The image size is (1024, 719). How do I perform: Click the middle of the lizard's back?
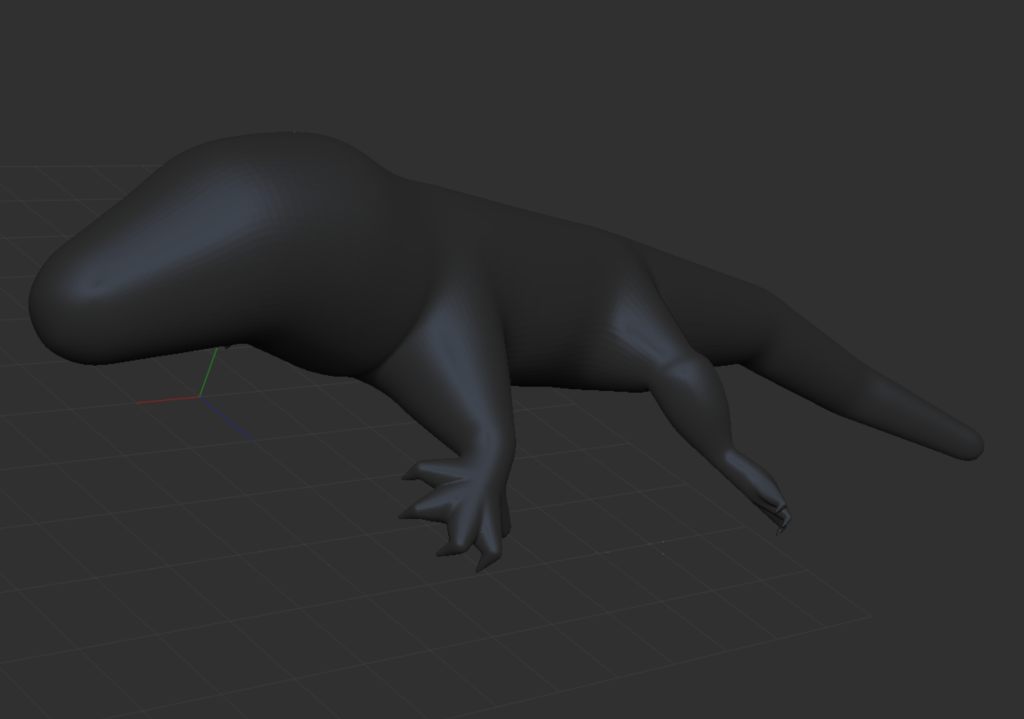click(x=530, y=240)
